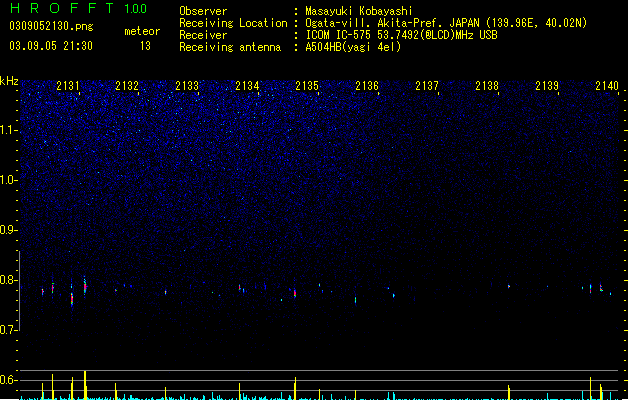The width and height of the screenshot is (629, 400).
Task: Click the 0.8 kHz frequency label
Action: [9, 280]
